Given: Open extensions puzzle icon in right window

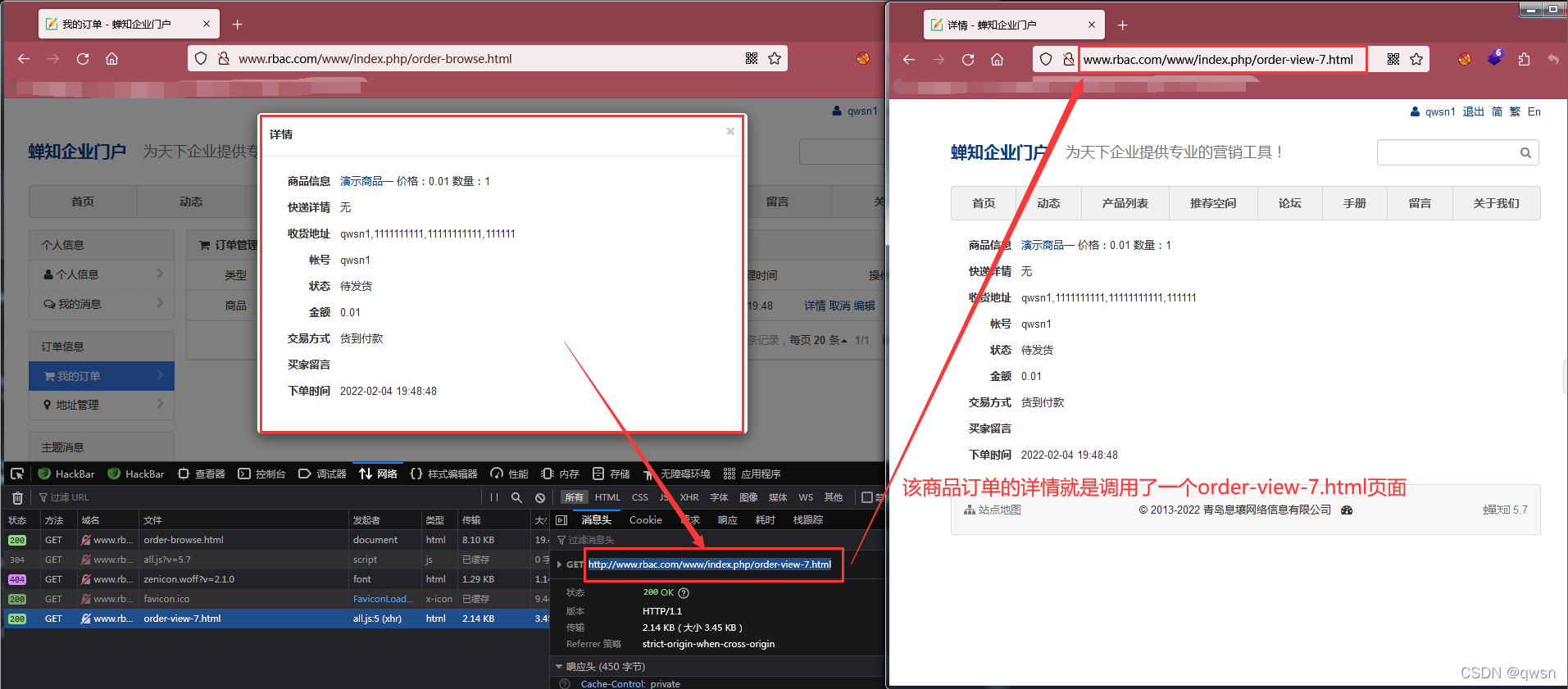Looking at the screenshot, I should point(1524,59).
